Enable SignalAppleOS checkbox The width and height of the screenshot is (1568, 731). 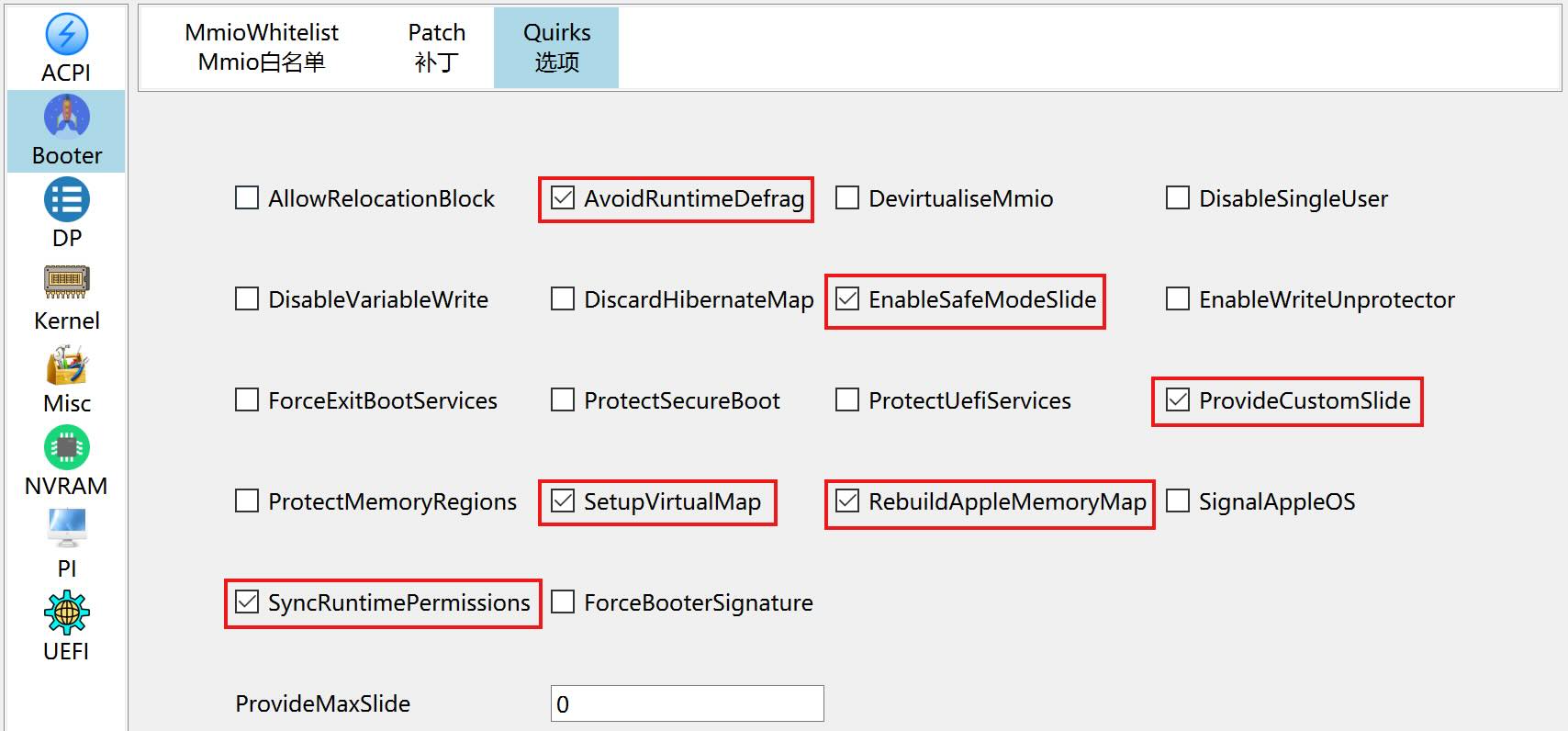click(1178, 501)
